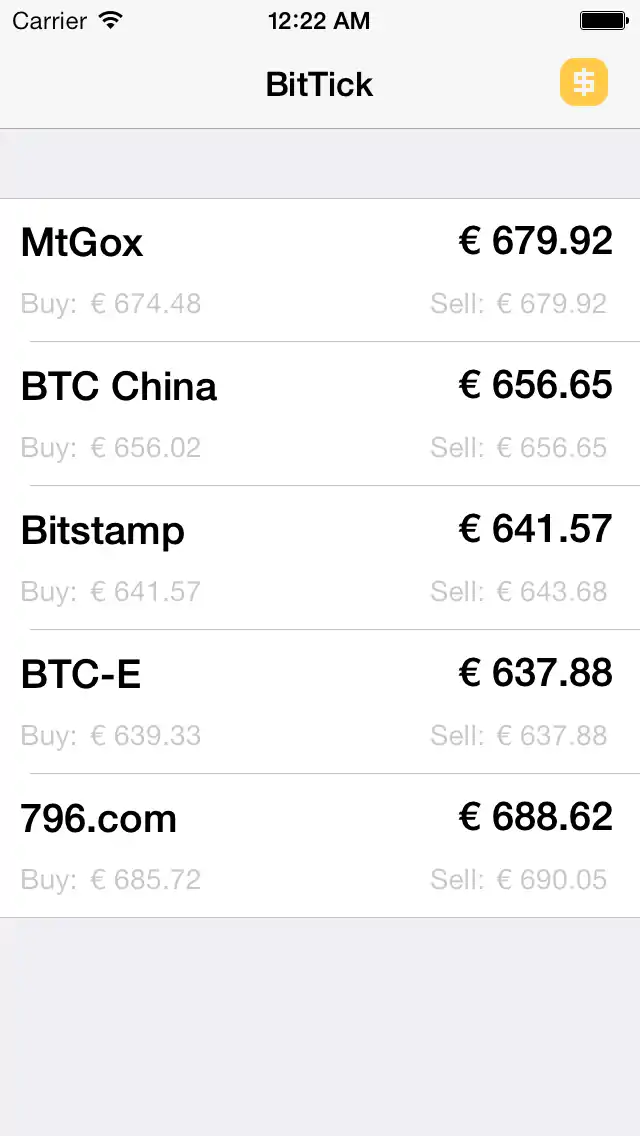Viewport: 640px width, 1136px height.
Task: Tap the 12:22 AM clock in status bar
Action: (x=319, y=20)
